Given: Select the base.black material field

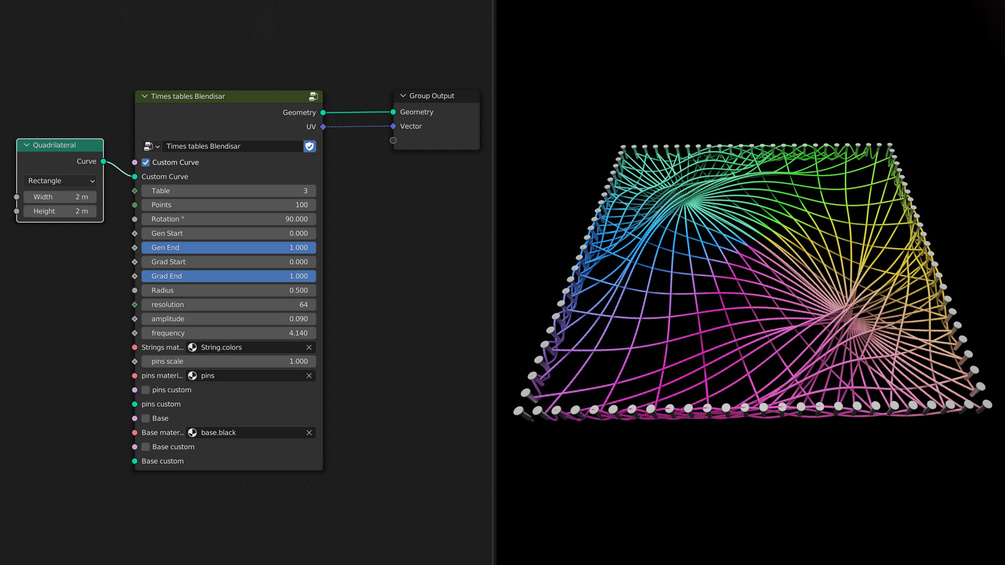Looking at the screenshot, I should coord(251,432).
